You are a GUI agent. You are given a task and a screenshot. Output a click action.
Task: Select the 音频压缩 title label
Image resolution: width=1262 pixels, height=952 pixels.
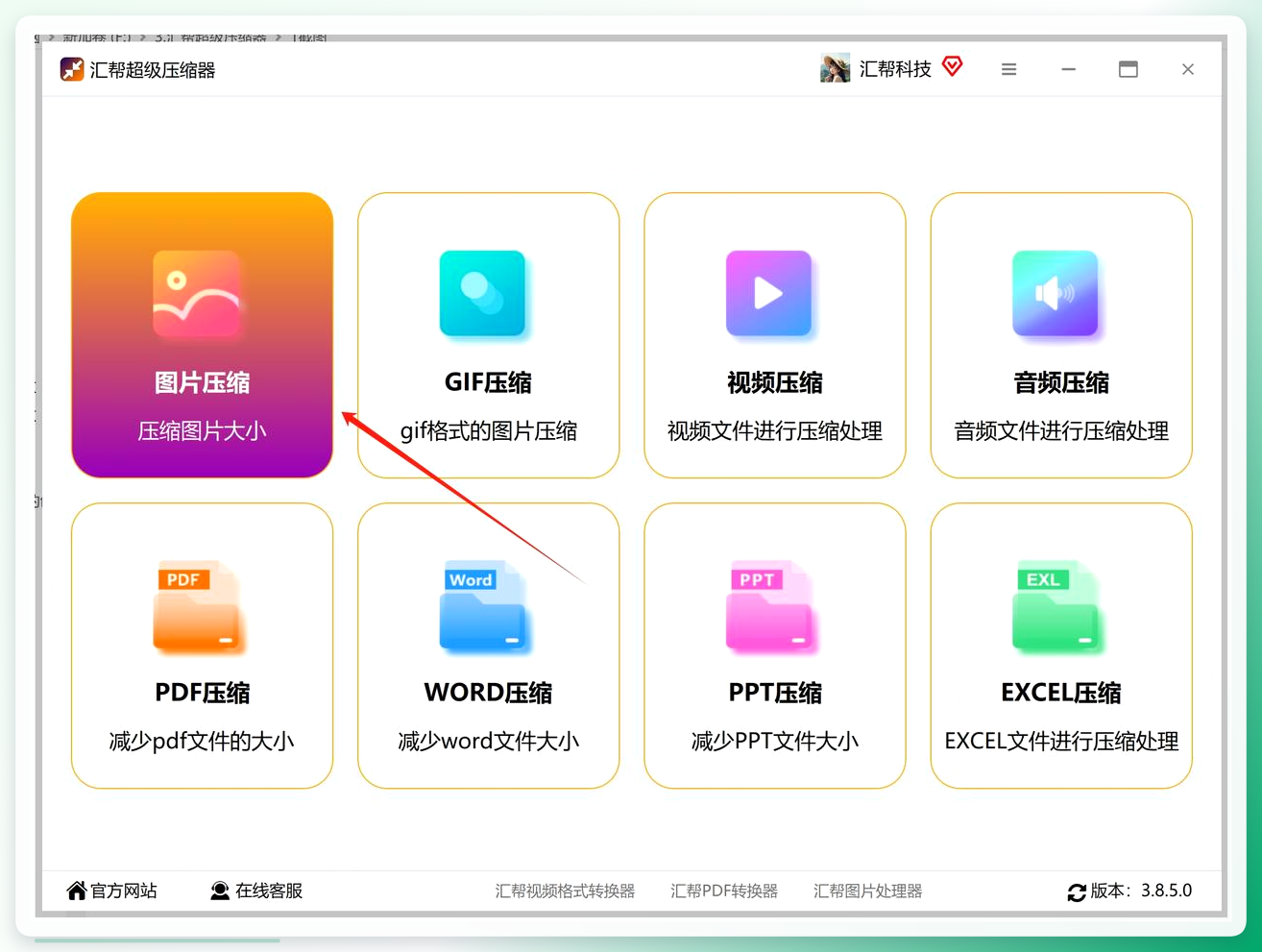click(x=1061, y=382)
